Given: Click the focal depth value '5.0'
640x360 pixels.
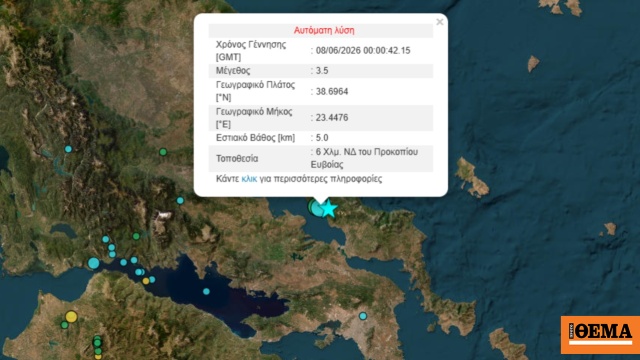Looking at the screenshot, I should [x=322, y=138].
